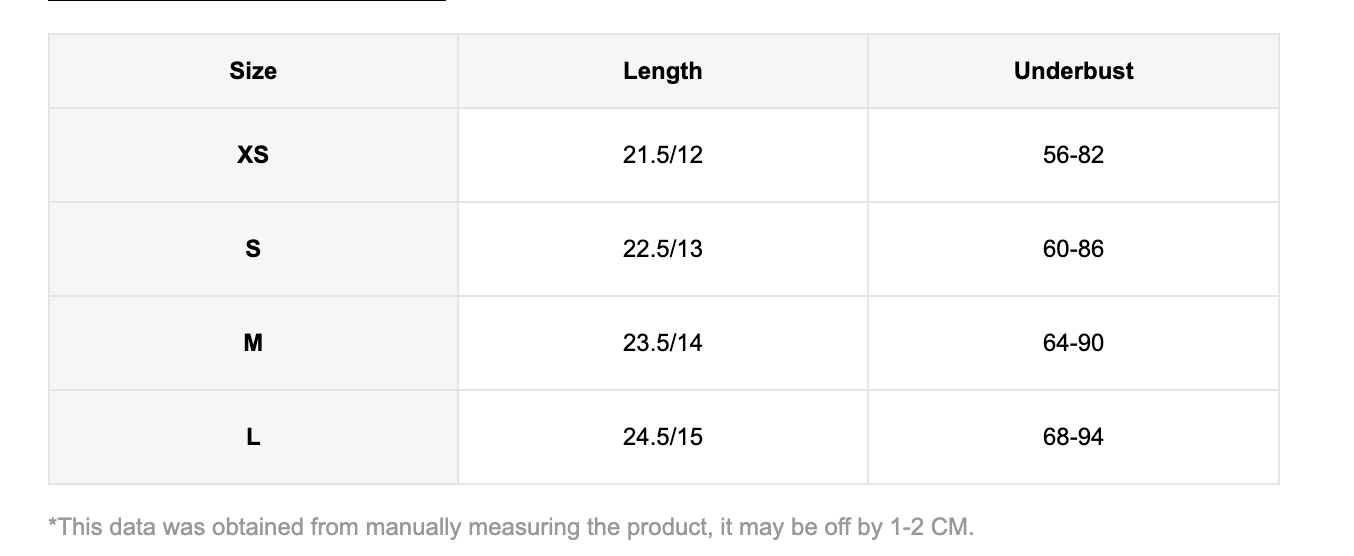This screenshot has height=556, width=1354.
Task: Click the Underbust column header
Action: (x=1073, y=71)
